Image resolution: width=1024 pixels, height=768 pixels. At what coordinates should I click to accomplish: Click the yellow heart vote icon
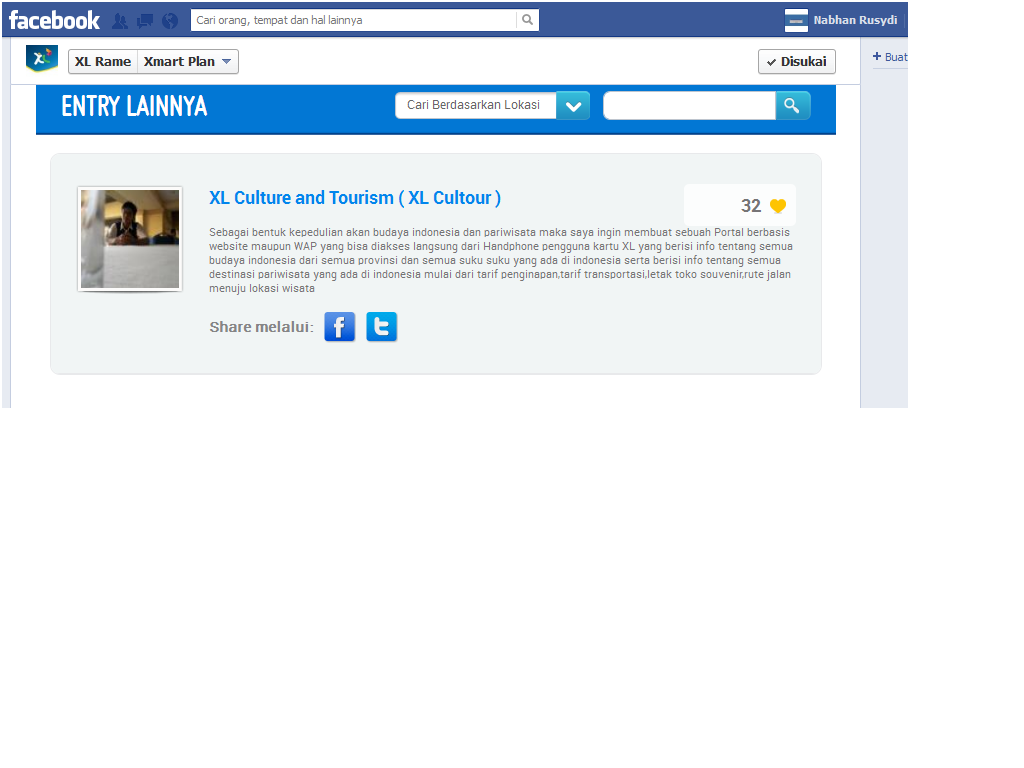(778, 206)
